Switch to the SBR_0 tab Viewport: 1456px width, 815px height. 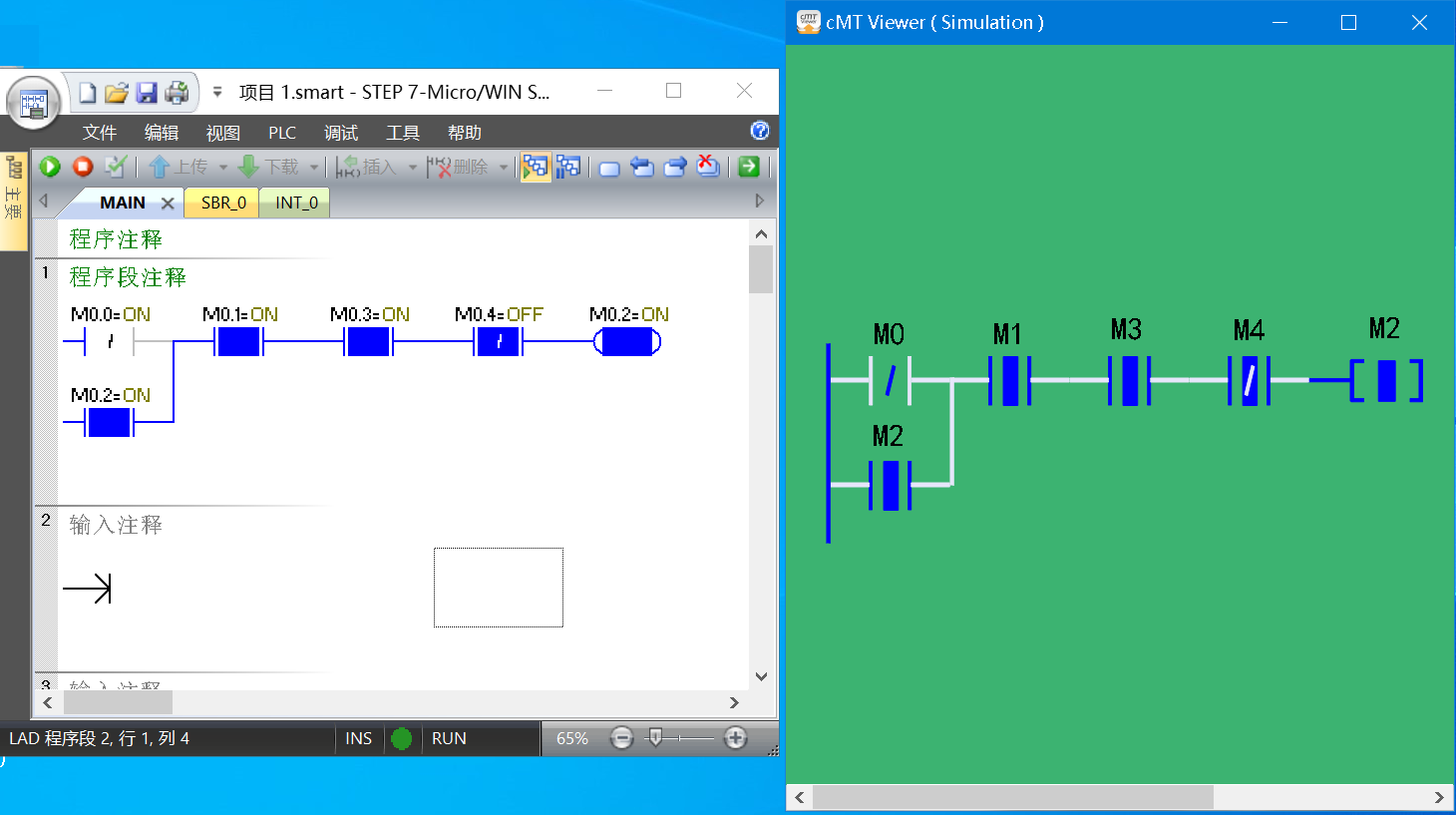click(x=223, y=203)
